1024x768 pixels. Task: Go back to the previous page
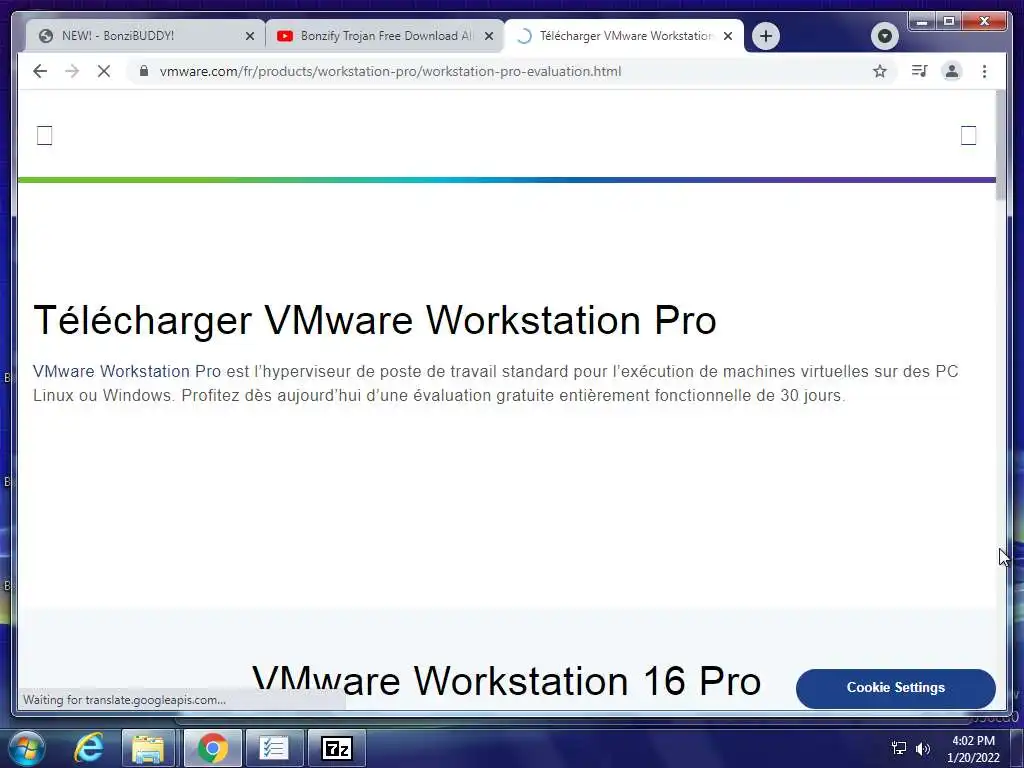coord(40,71)
